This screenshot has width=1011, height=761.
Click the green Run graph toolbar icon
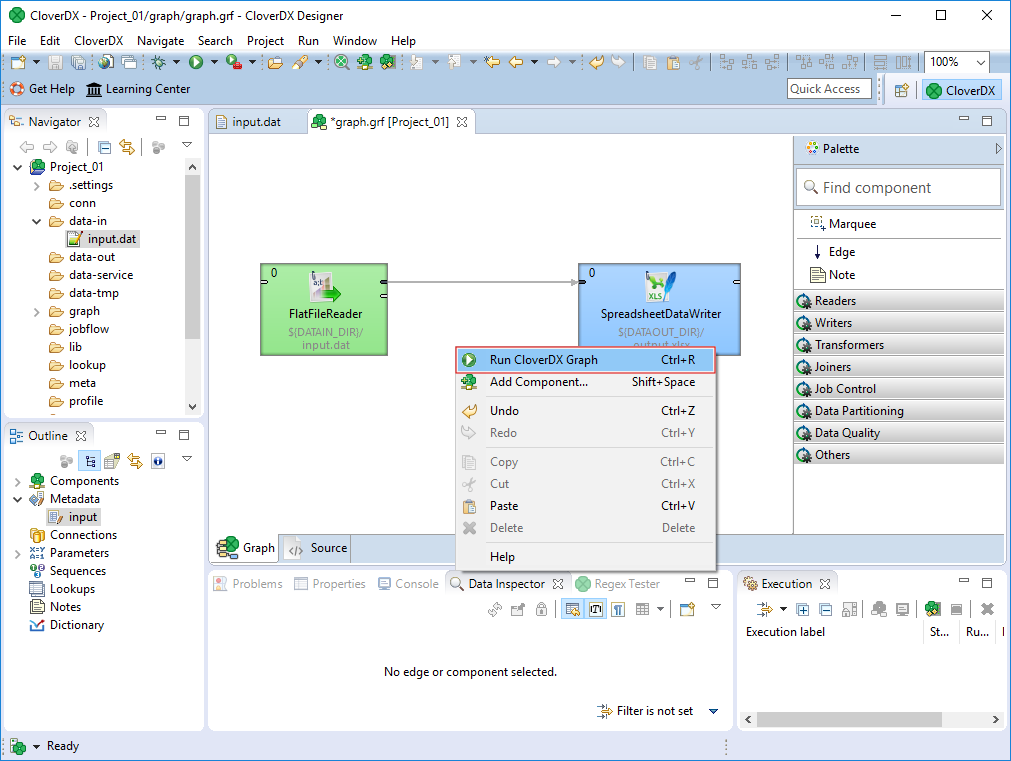pos(196,62)
